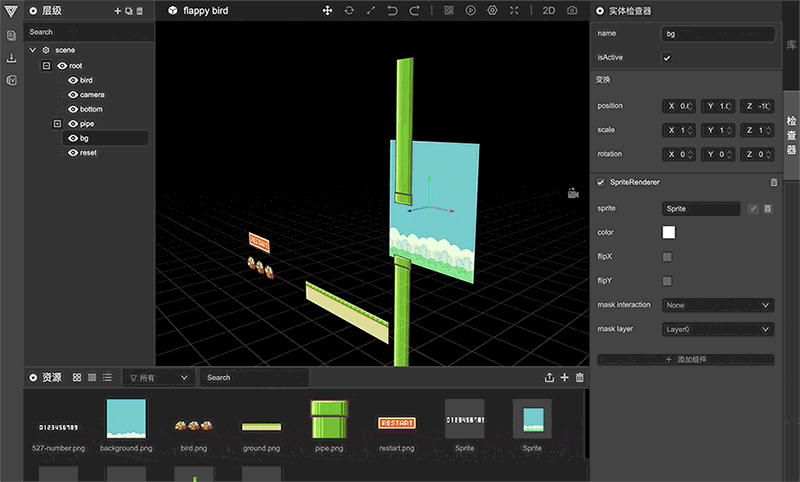The height and width of the screenshot is (482, 800).
Task: Switch assets to large grid view
Action: (77, 377)
